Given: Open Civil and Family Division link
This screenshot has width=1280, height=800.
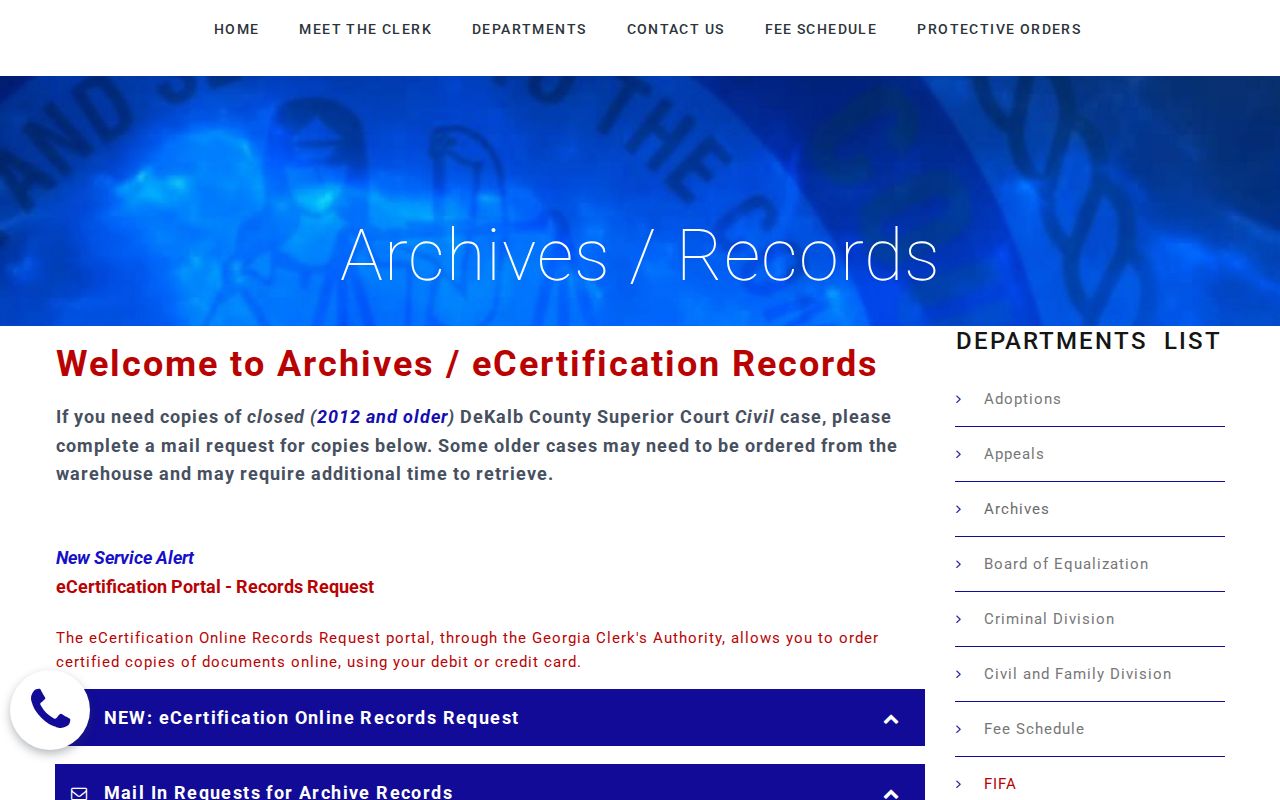Looking at the screenshot, I should click(1077, 674).
